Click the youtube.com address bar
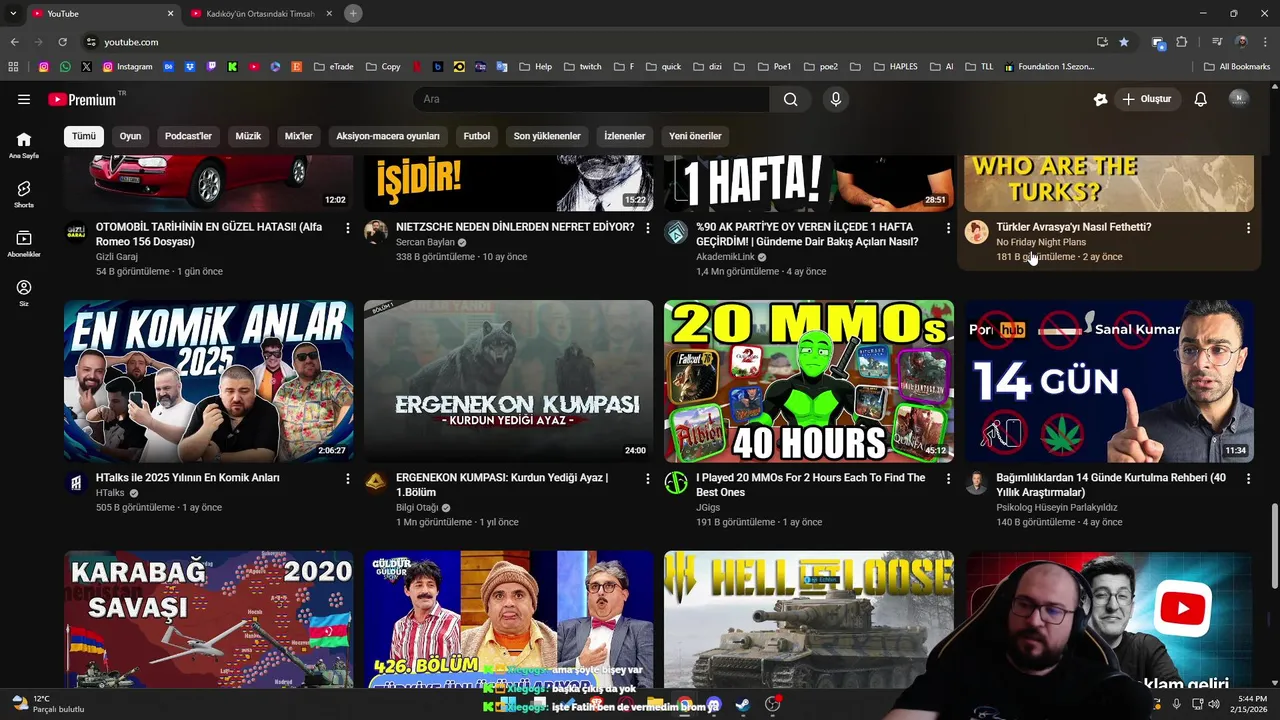The image size is (1280, 720). (590, 42)
